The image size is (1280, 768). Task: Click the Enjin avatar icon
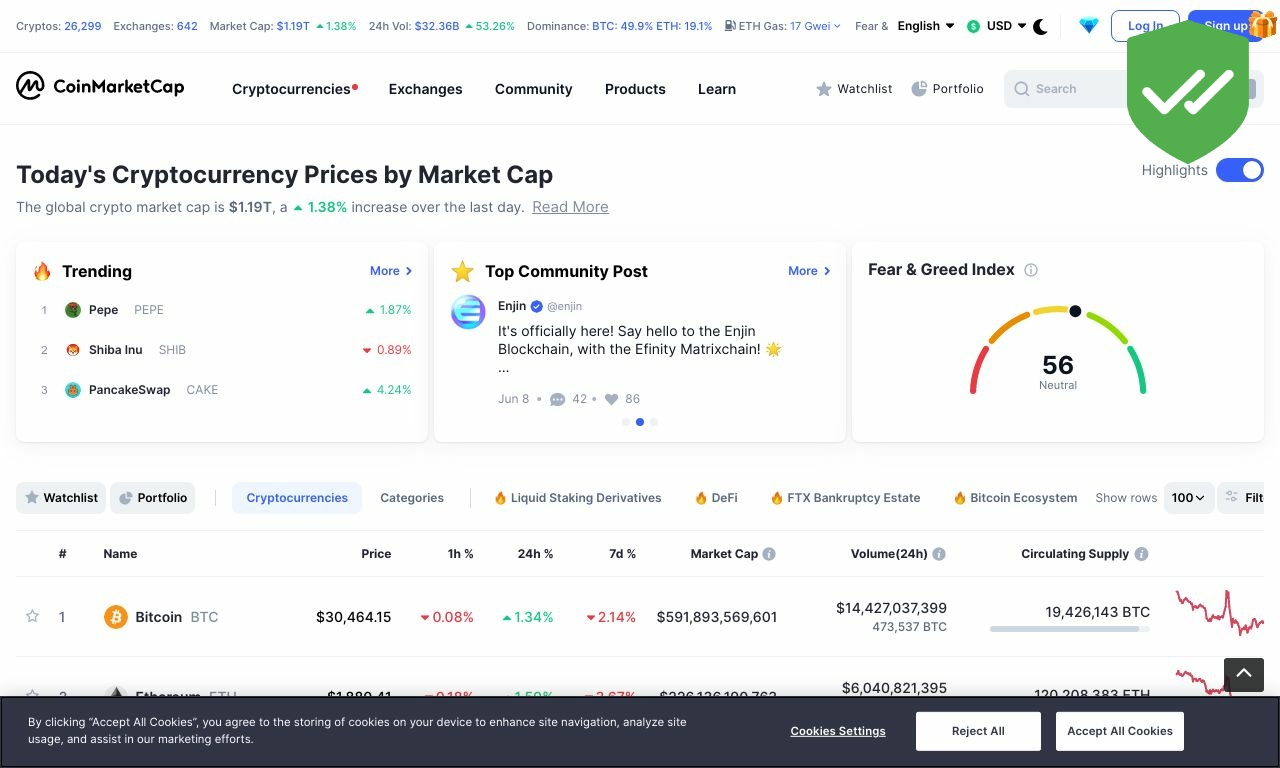468,312
